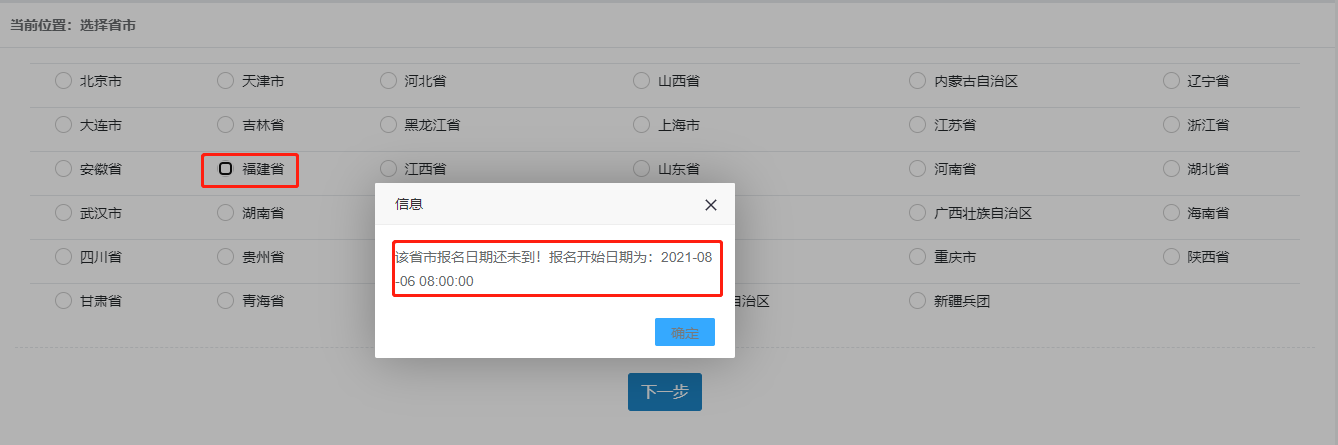Select the 天津市 radio button
This screenshot has width=1338, height=445.
(x=225, y=81)
